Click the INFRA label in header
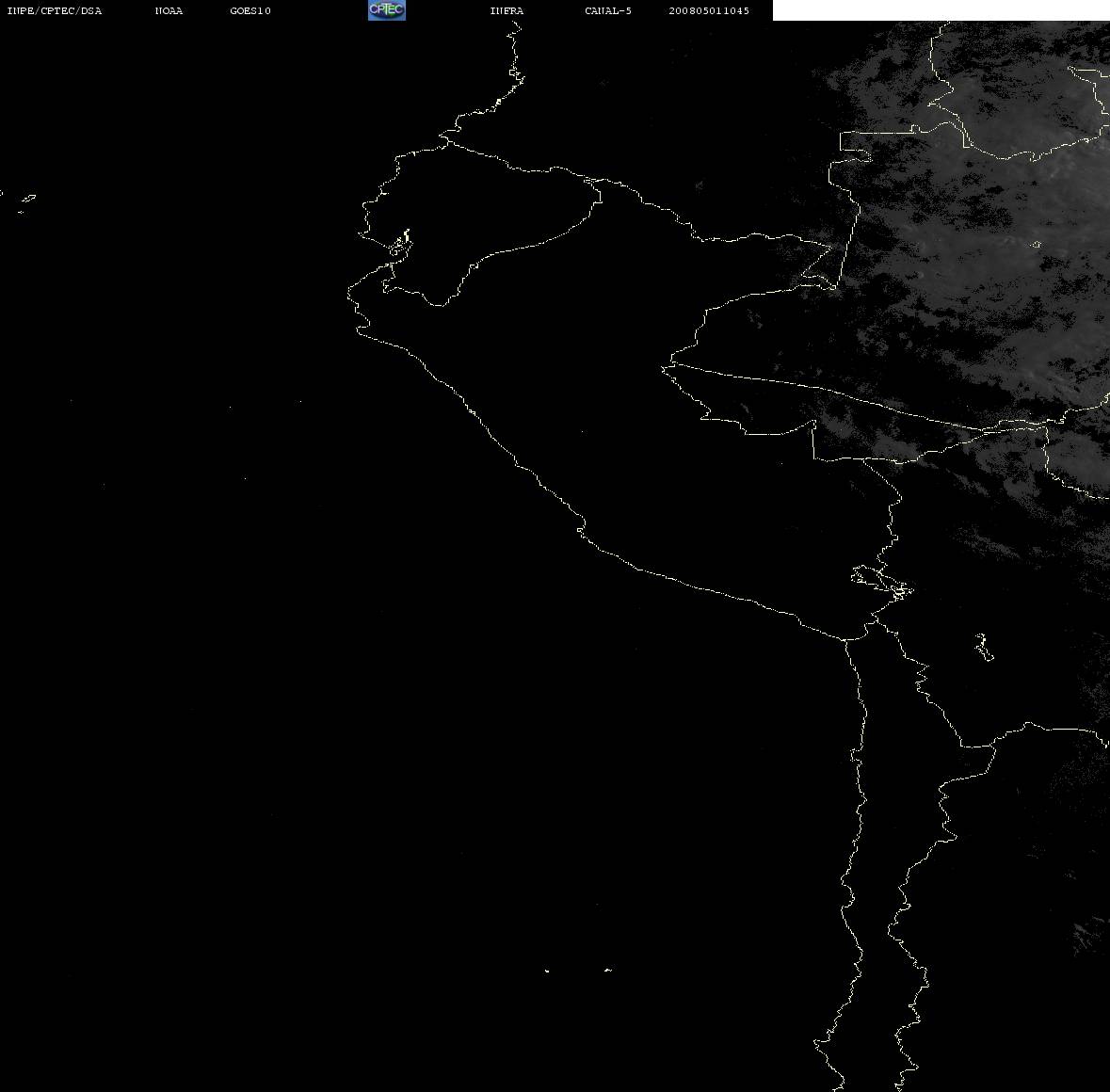Screen dimensions: 1110x1092 [507, 10]
